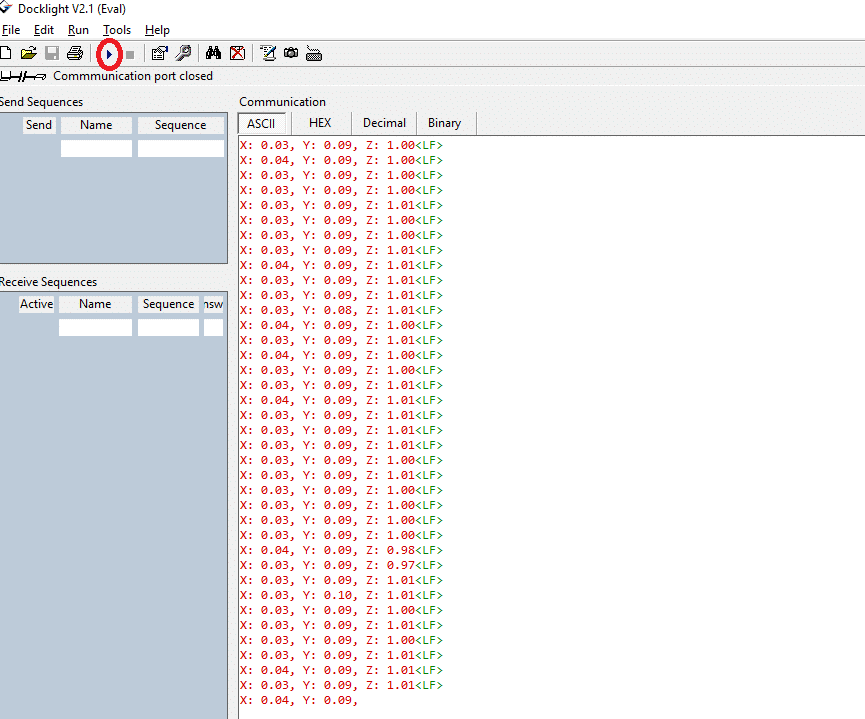Open the Run menu
The height and width of the screenshot is (719, 865).
(x=78, y=30)
